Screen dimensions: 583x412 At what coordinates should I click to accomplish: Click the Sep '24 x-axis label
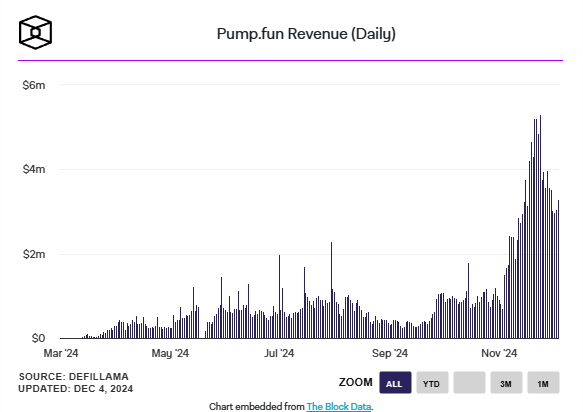tap(390, 353)
